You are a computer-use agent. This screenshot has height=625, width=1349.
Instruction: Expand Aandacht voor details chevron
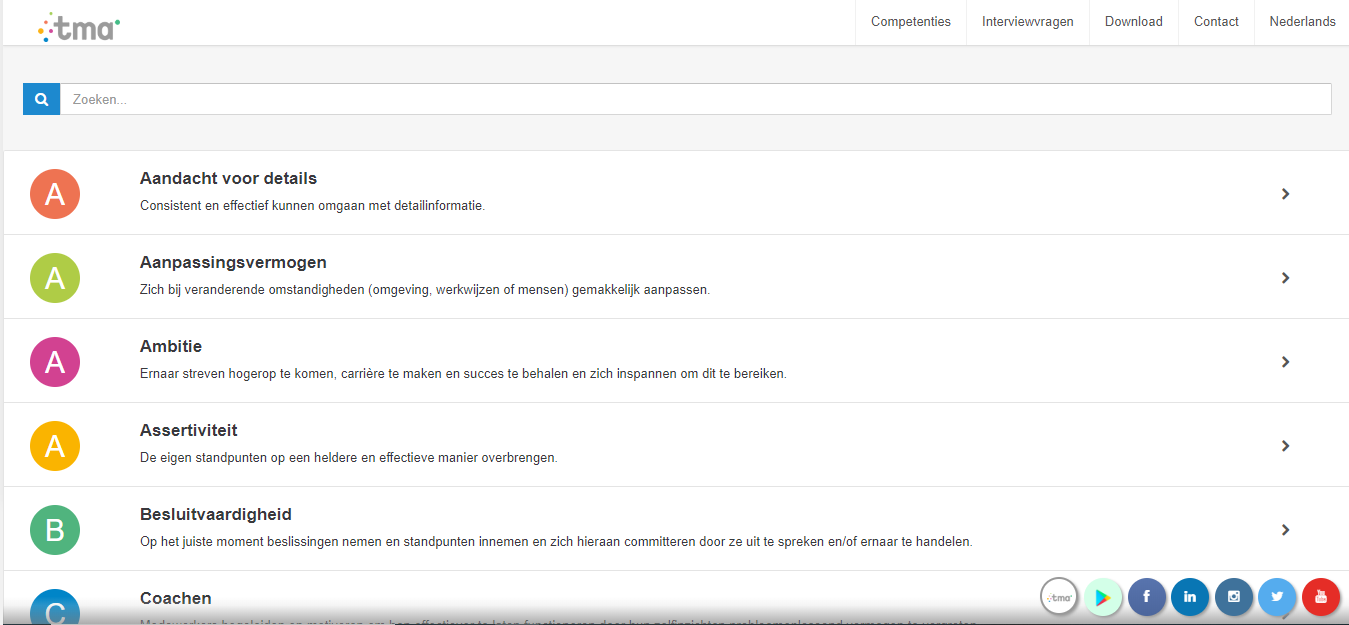[1286, 194]
